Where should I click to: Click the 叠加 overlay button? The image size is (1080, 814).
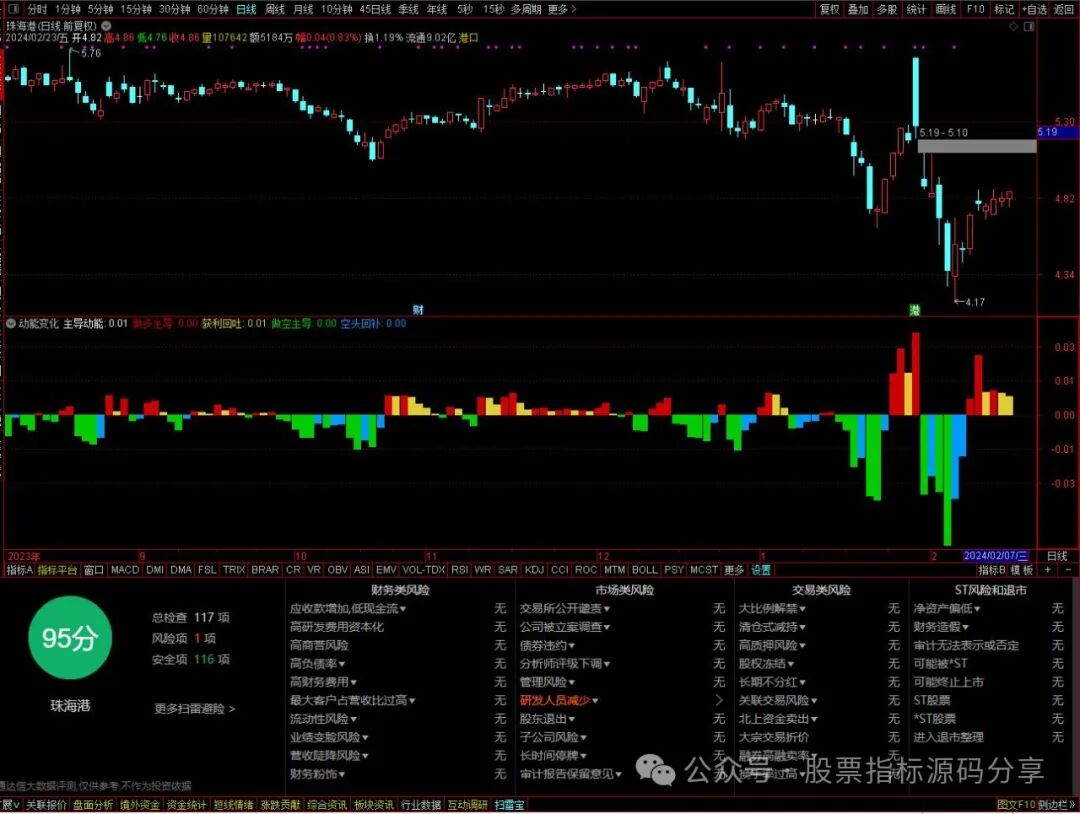858,9
